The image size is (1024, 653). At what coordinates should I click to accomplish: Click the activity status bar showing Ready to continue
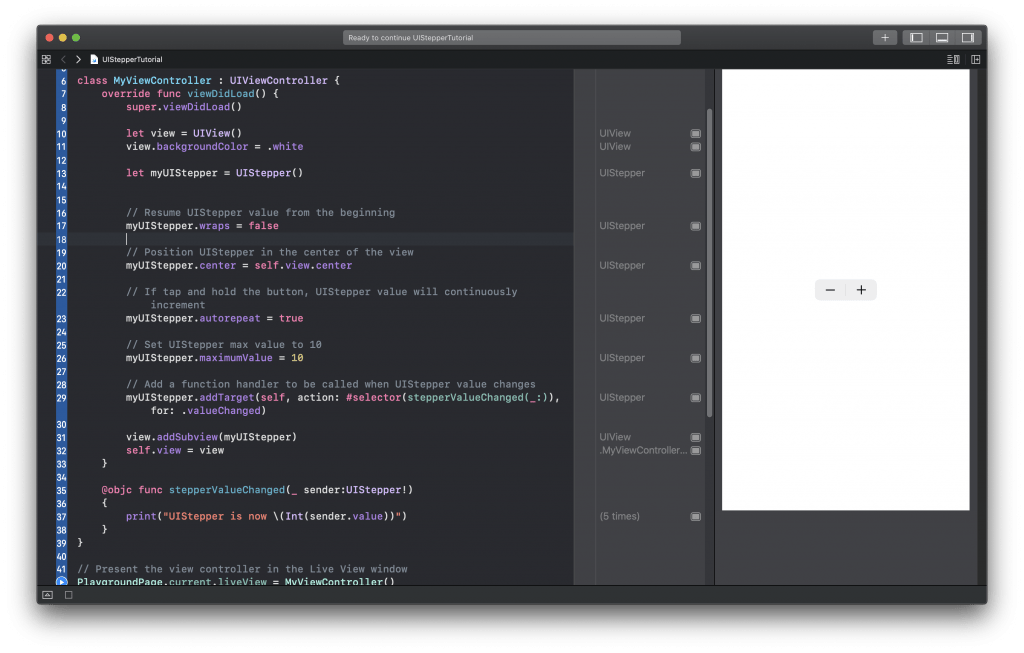tap(511, 37)
